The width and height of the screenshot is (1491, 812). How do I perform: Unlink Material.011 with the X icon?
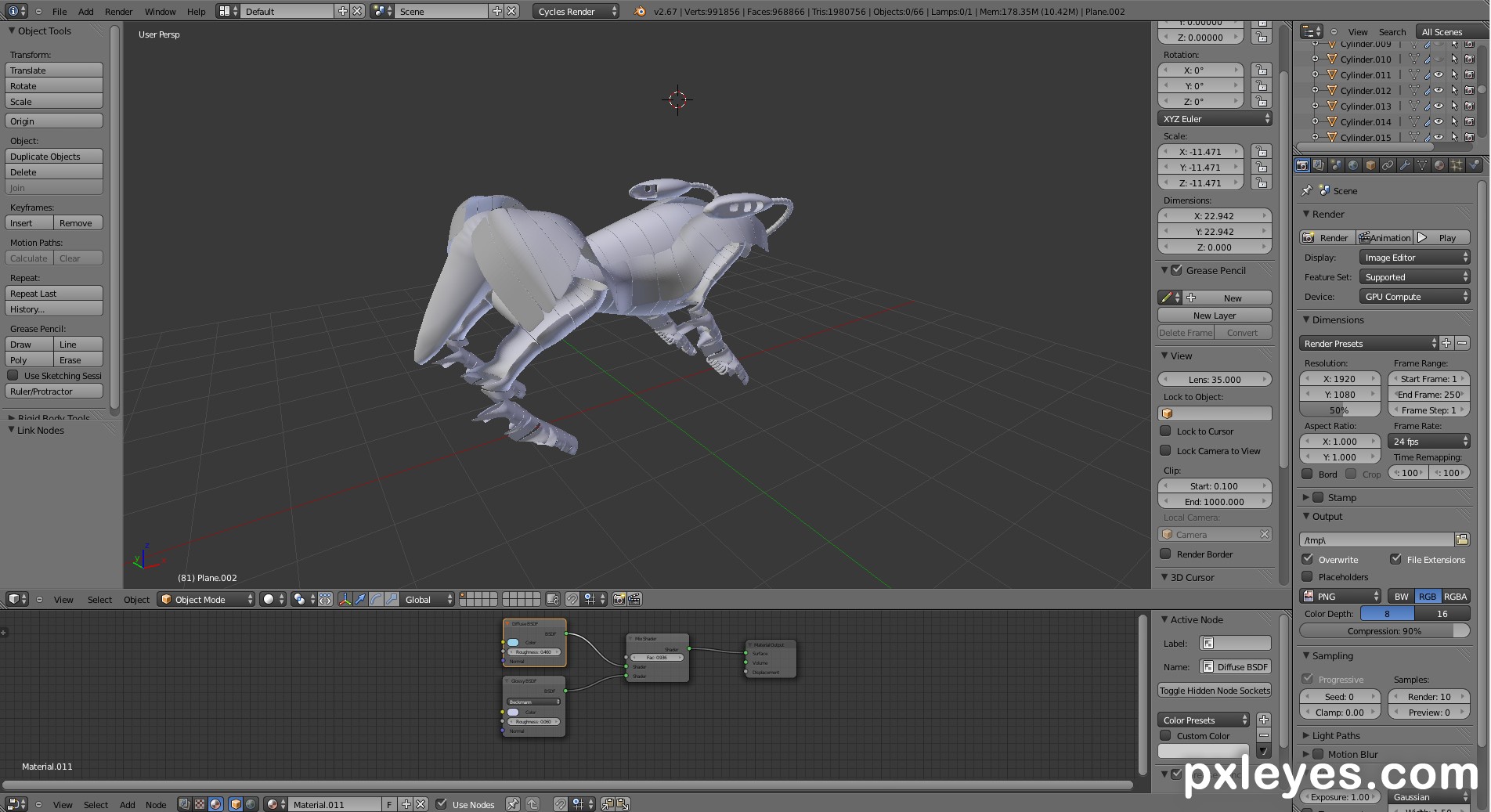click(421, 804)
